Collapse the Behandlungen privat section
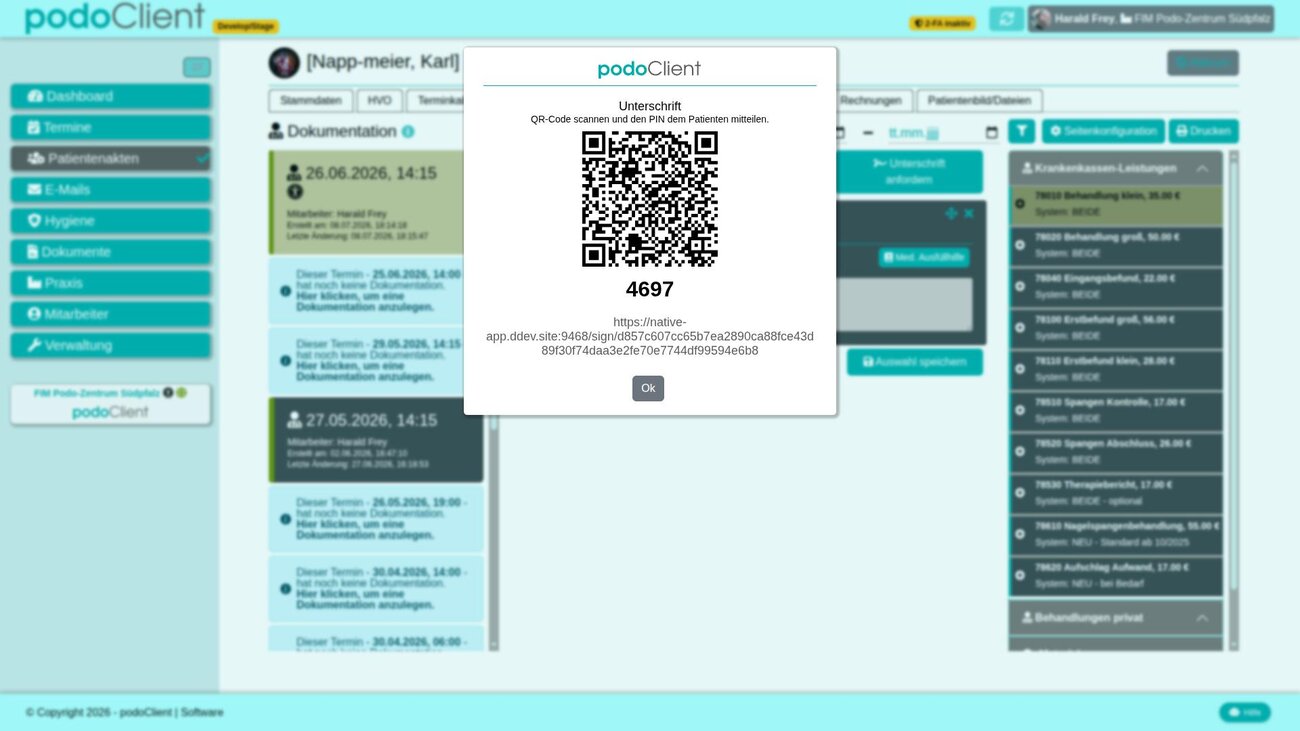The height and width of the screenshot is (731, 1300). point(1202,618)
